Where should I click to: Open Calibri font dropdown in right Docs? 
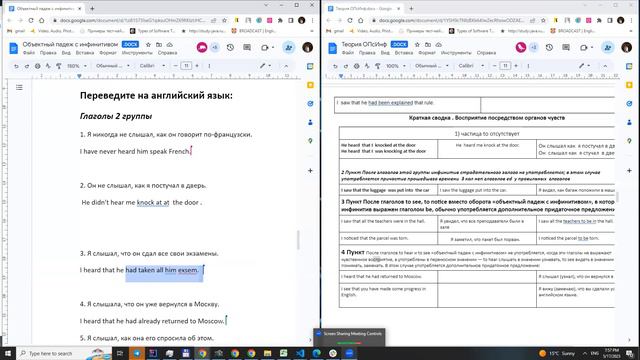471,66
